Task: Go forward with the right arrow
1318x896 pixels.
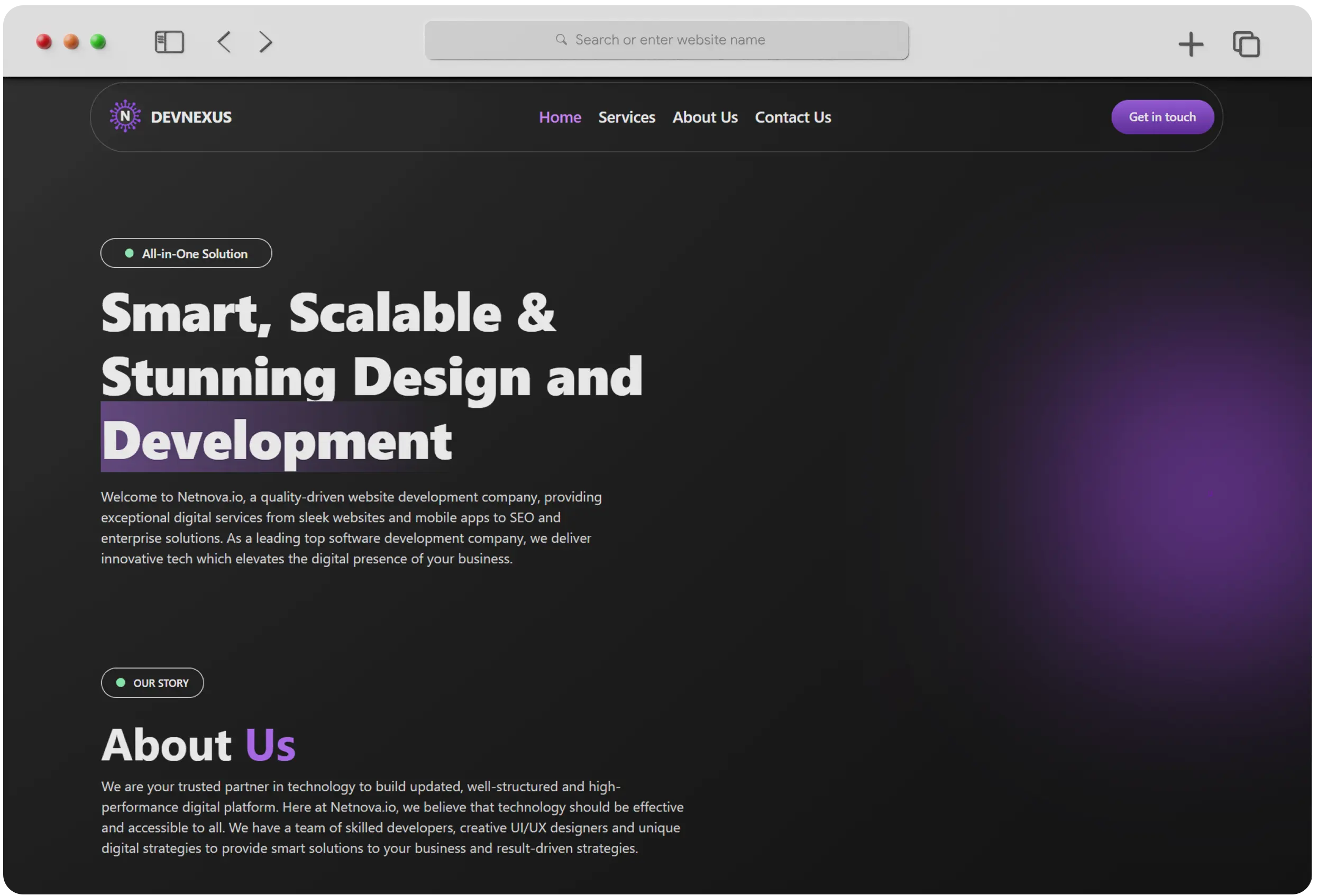Action: (266, 42)
